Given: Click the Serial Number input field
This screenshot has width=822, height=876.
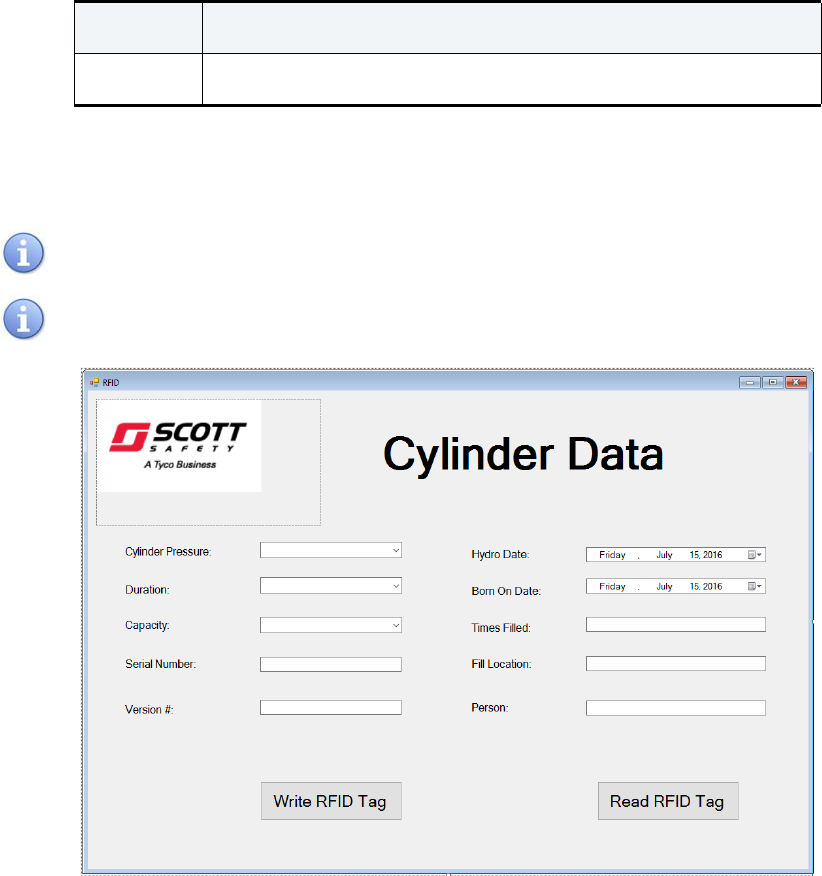Looking at the screenshot, I should [x=331, y=664].
